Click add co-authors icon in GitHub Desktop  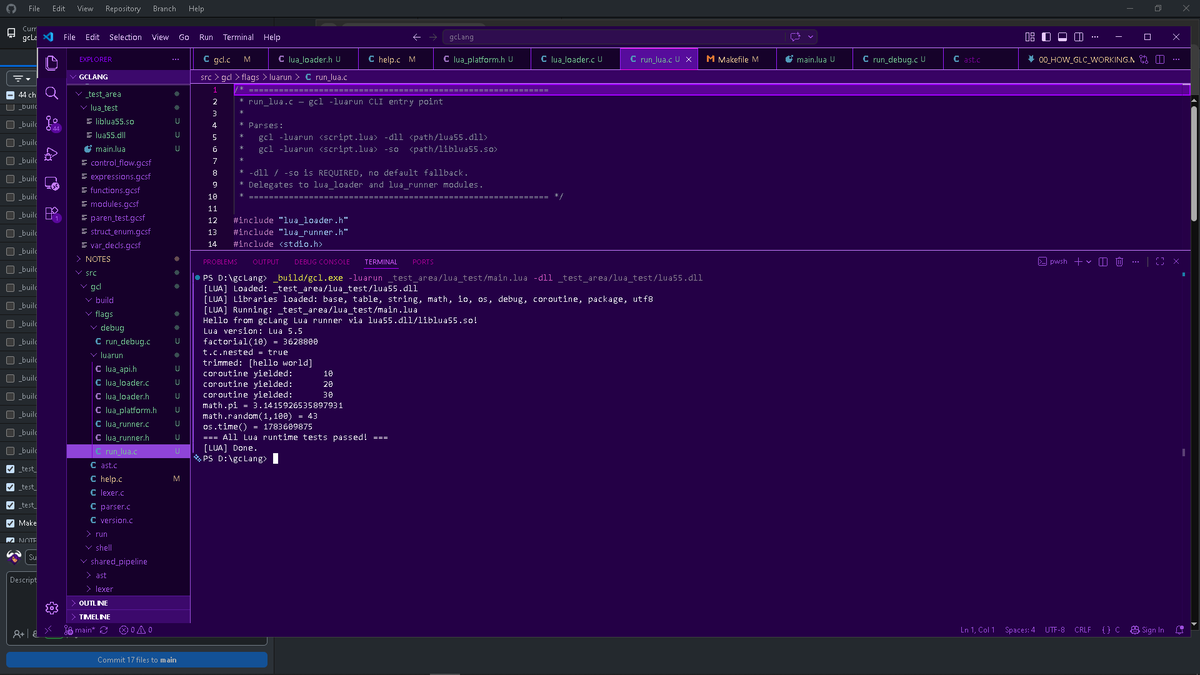pyautogui.click(x=19, y=634)
